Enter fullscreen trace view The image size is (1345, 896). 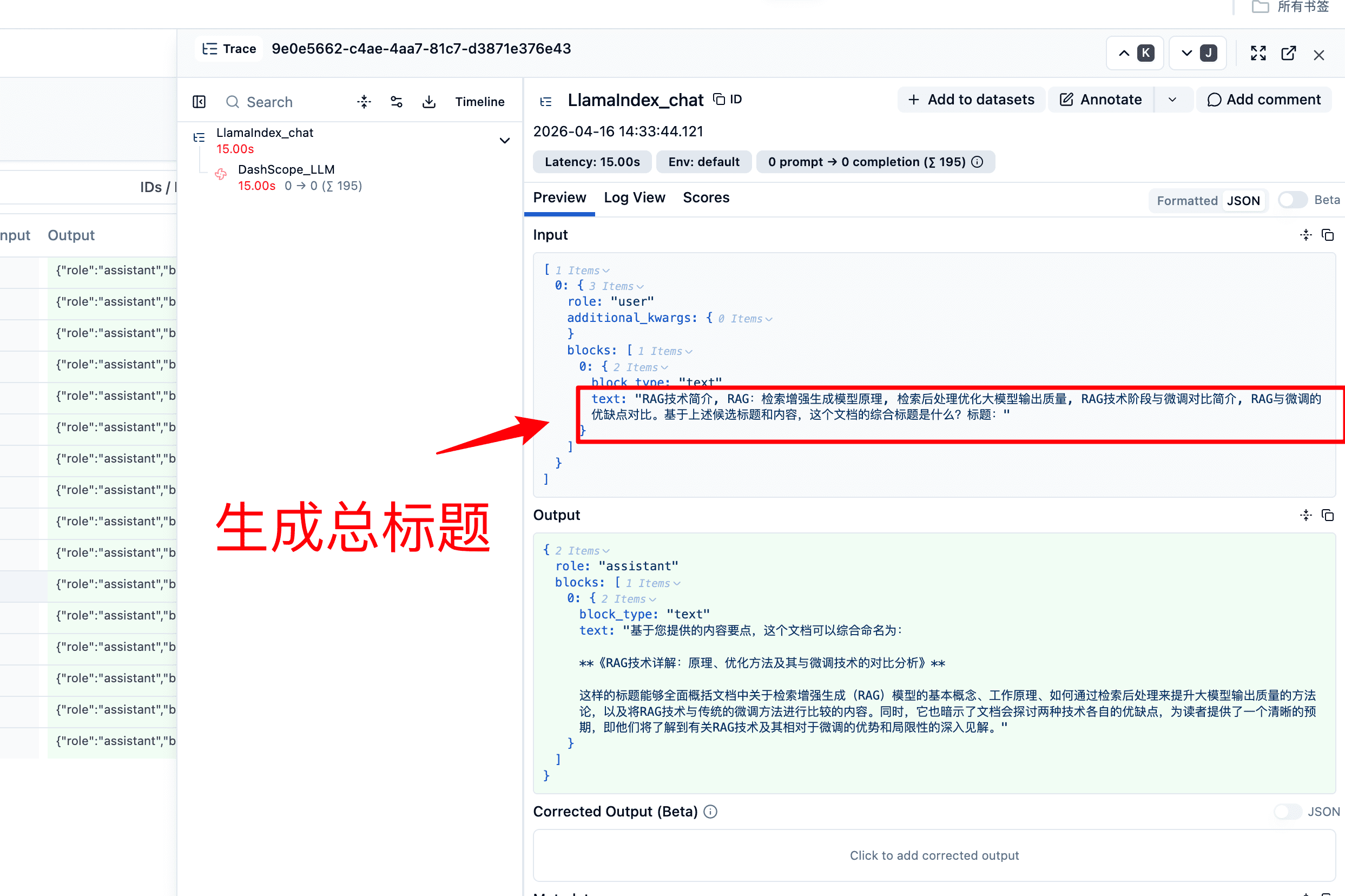(x=1258, y=54)
